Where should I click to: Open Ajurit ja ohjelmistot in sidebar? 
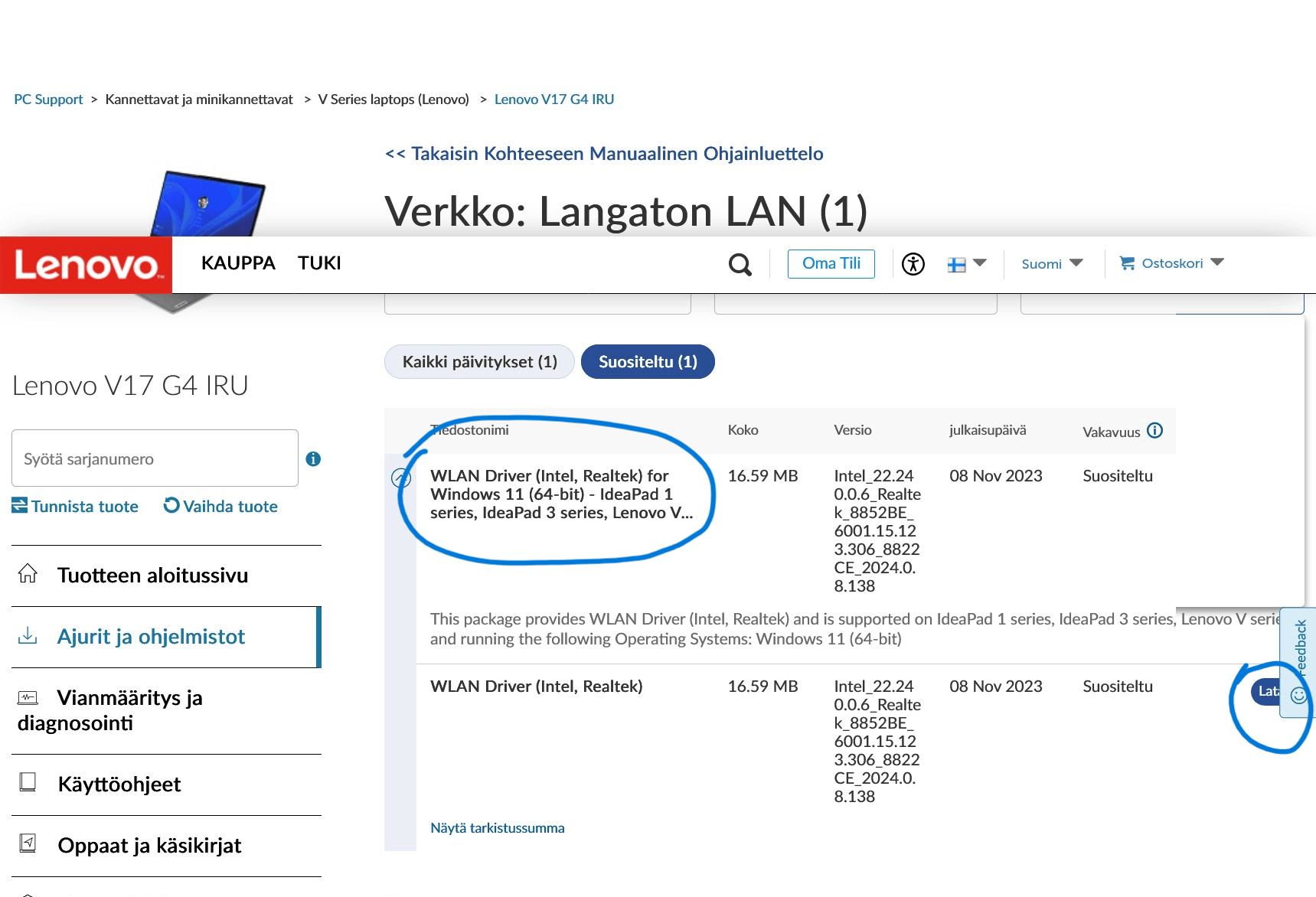[x=166, y=637]
